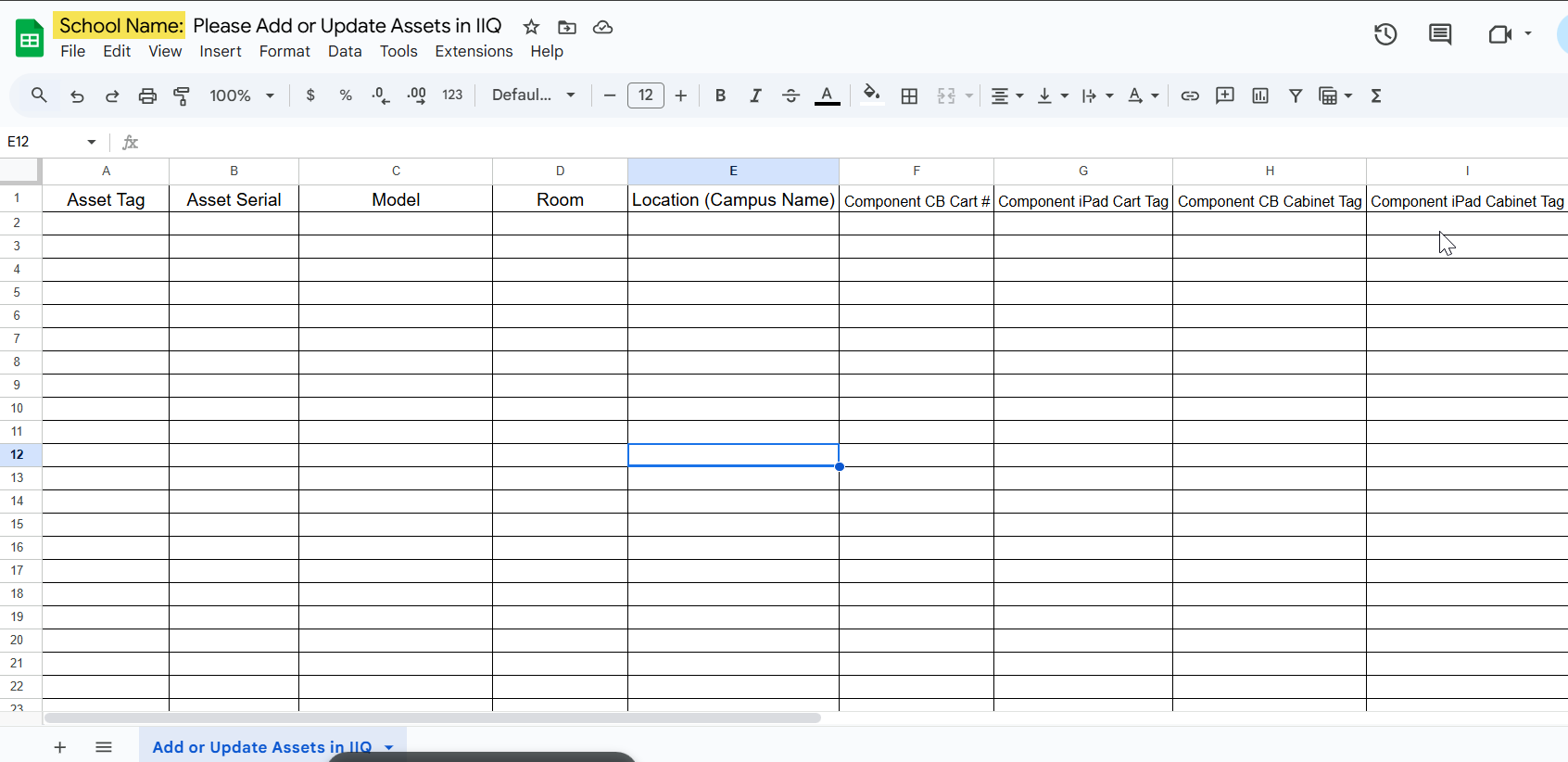1568x762 pixels.
Task: Click the add new sheet button
Action: click(60, 747)
